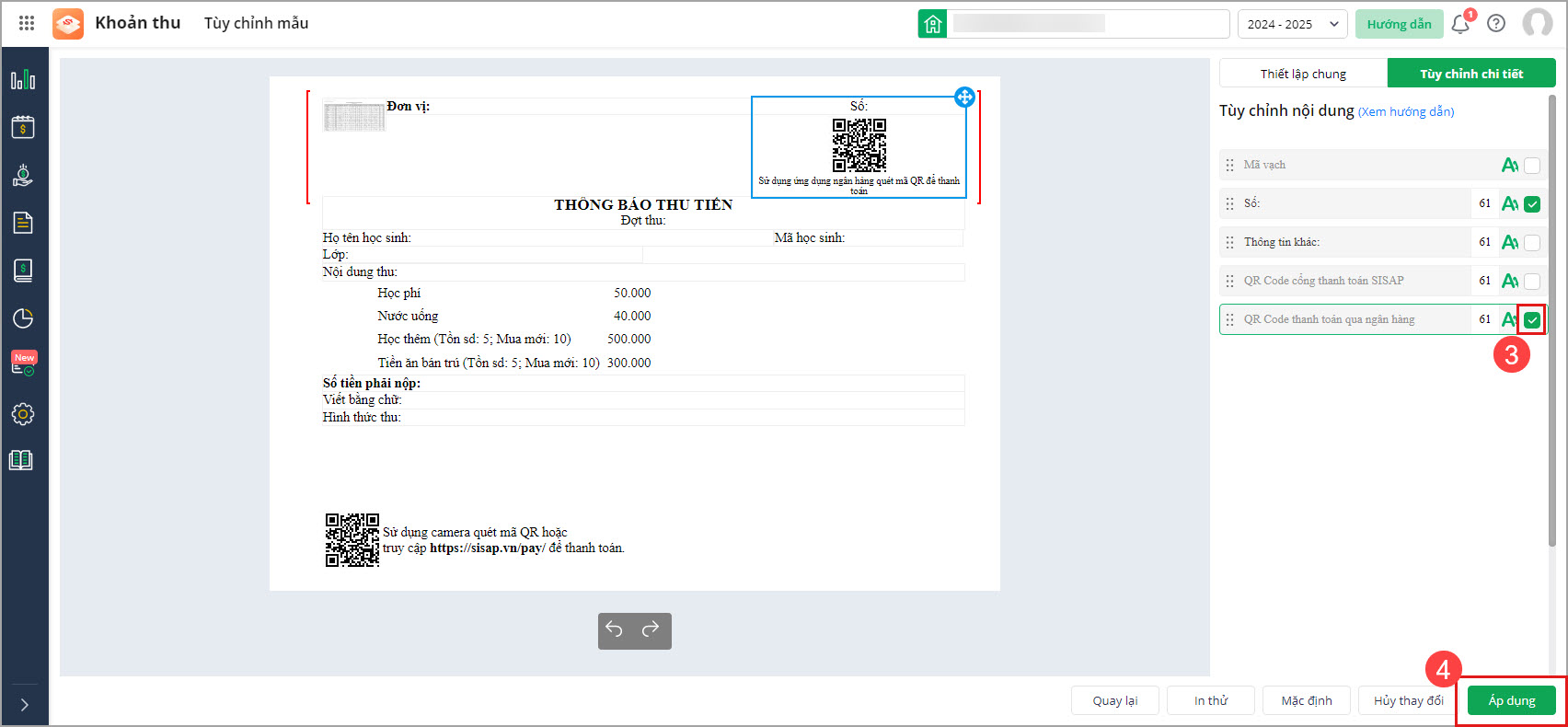Open the pie chart reports sidebar icon
The image size is (1568, 727).
point(23,318)
